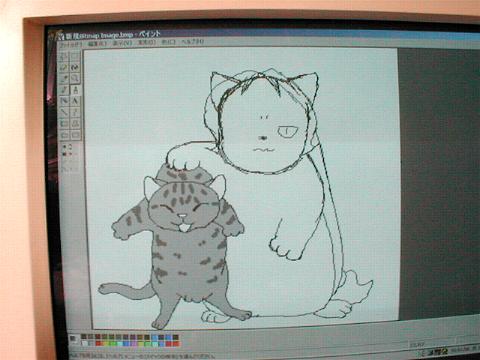Viewport: 480px width, 360px height.
Task: Choose the Fill With Color bucket
Action: coord(76,68)
